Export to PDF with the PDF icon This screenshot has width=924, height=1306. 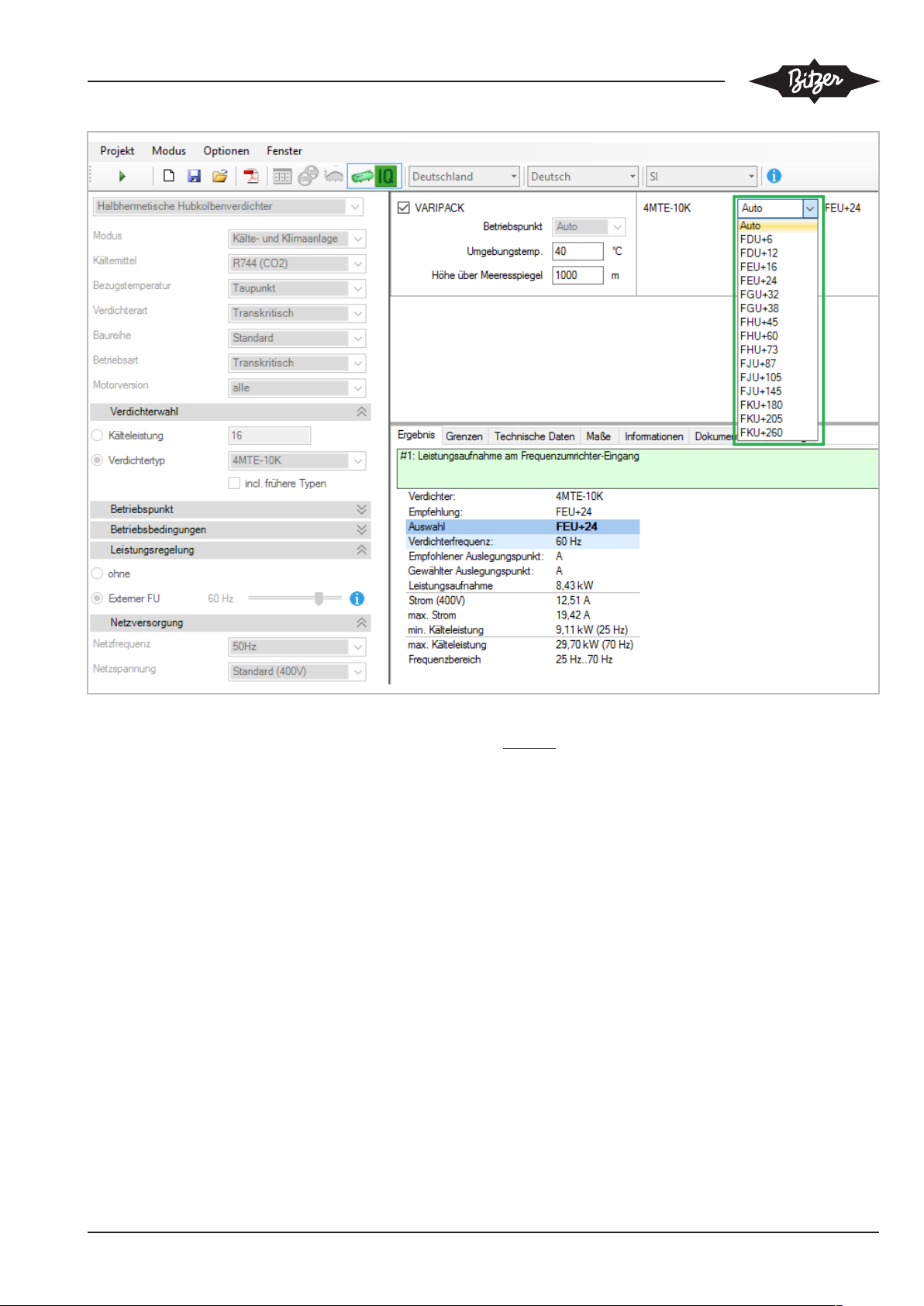tap(250, 176)
